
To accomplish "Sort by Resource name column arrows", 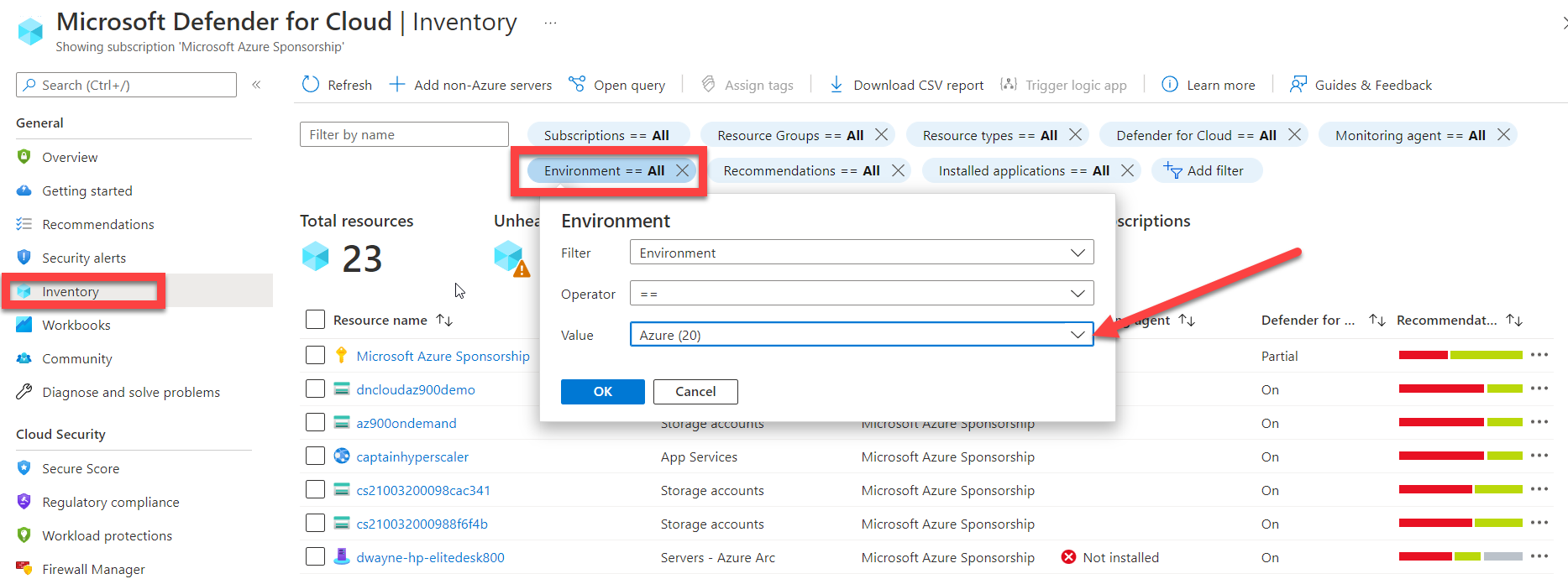I will point(444,320).
